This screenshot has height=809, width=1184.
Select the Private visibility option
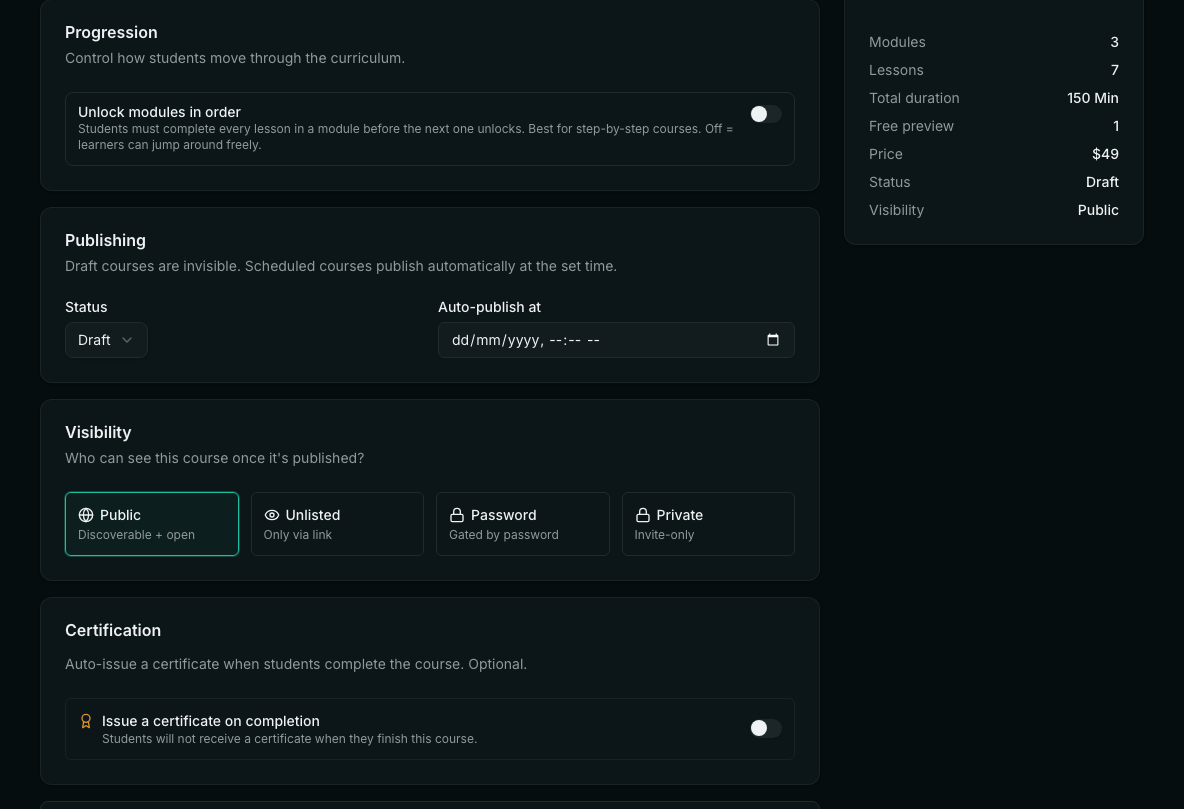[708, 524]
